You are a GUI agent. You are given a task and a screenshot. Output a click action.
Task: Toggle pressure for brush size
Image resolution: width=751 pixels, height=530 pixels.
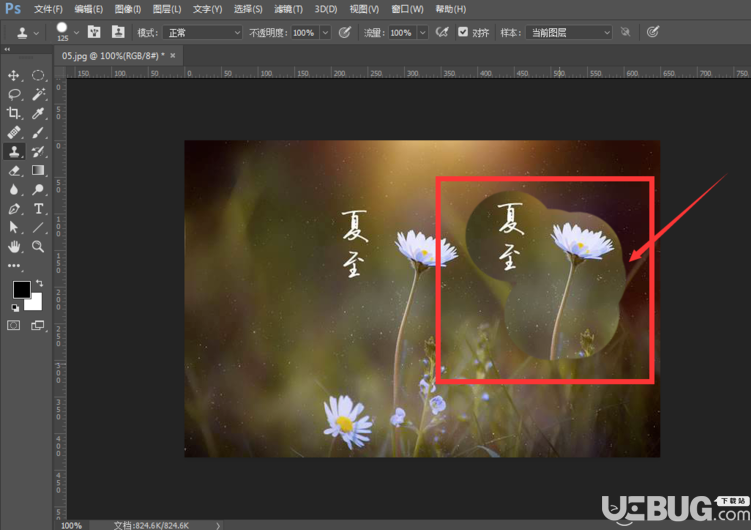coord(652,32)
